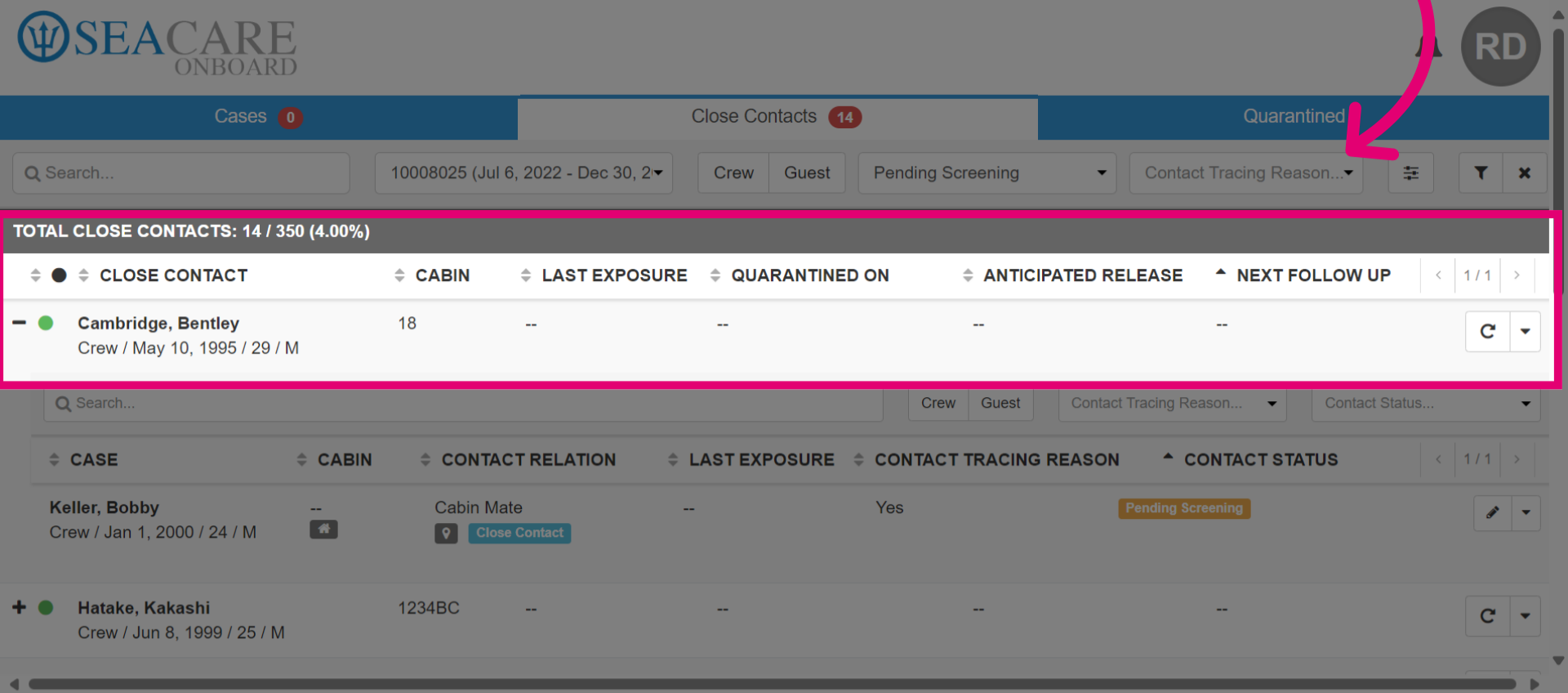
Task: Open nested Contact Tracing Reason dropdown
Action: 1172,404
